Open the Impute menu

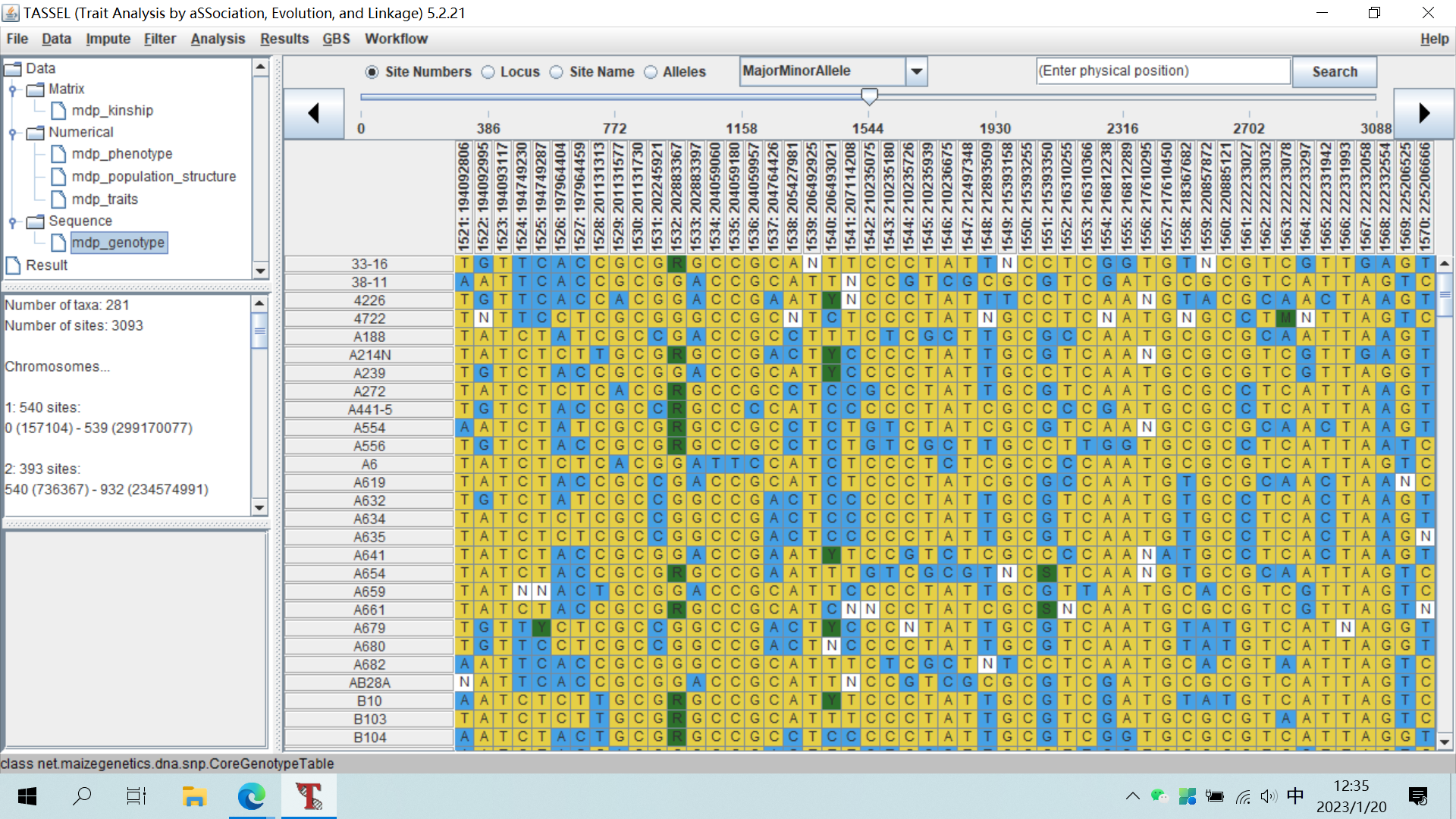[108, 39]
